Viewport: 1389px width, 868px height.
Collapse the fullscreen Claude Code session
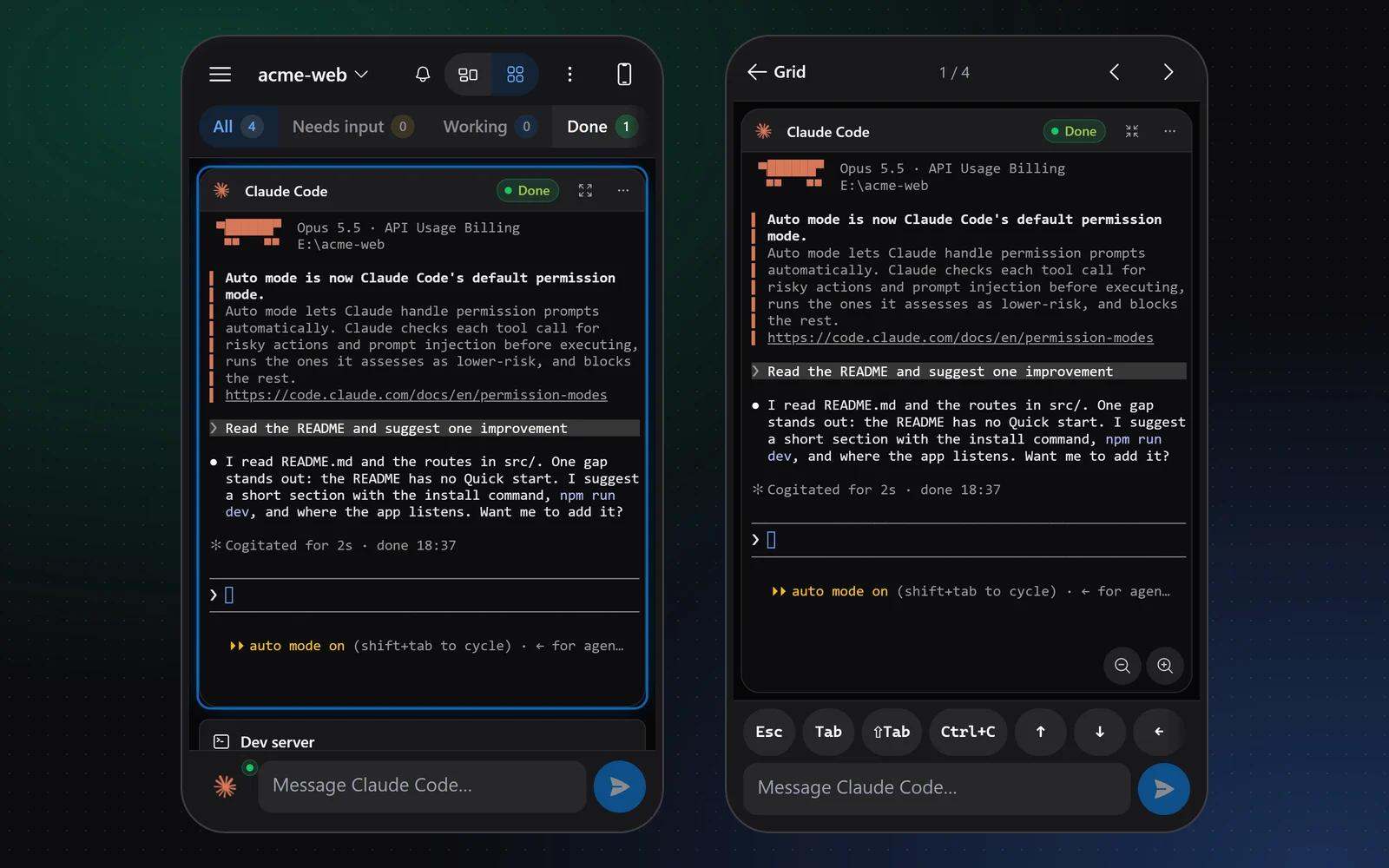click(1132, 131)
